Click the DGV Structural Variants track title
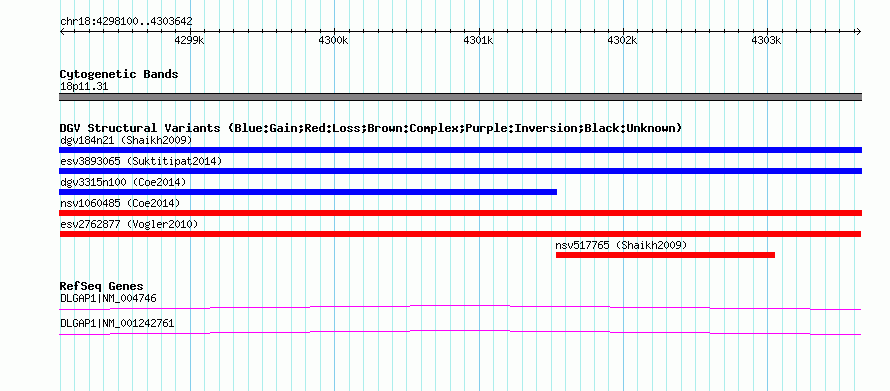 click(x=371, y=128)
